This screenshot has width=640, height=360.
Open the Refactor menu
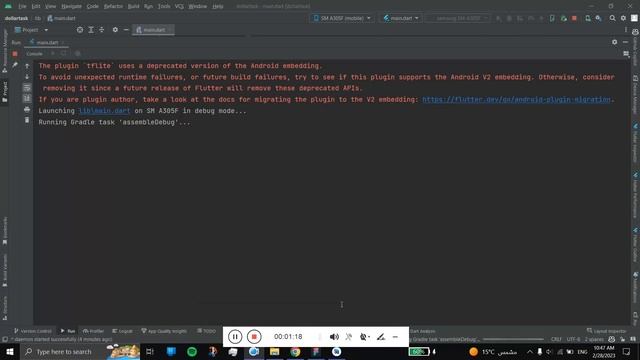113,7
